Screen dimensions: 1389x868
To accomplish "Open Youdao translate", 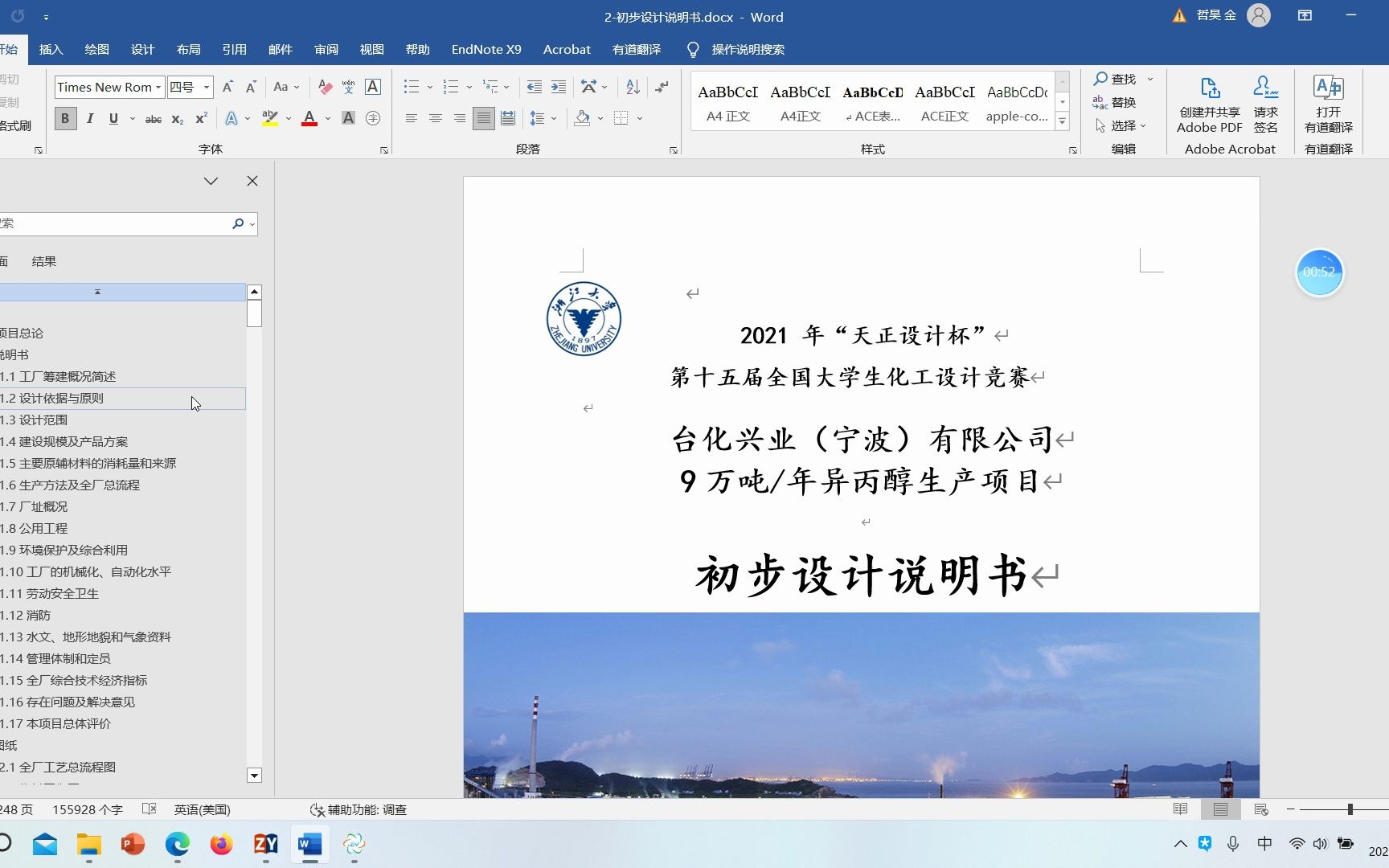I will point(1328,104).
